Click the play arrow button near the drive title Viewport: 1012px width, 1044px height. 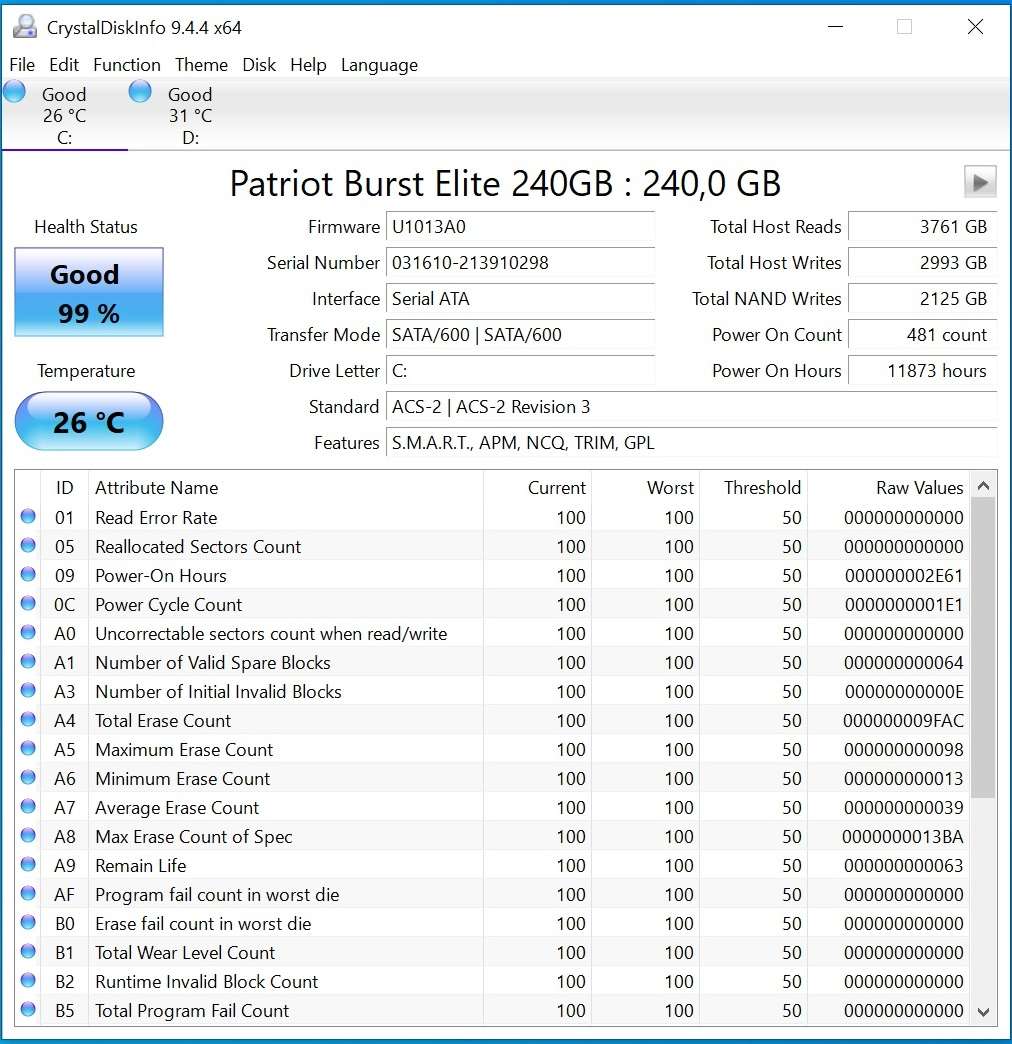click(979, 182)
